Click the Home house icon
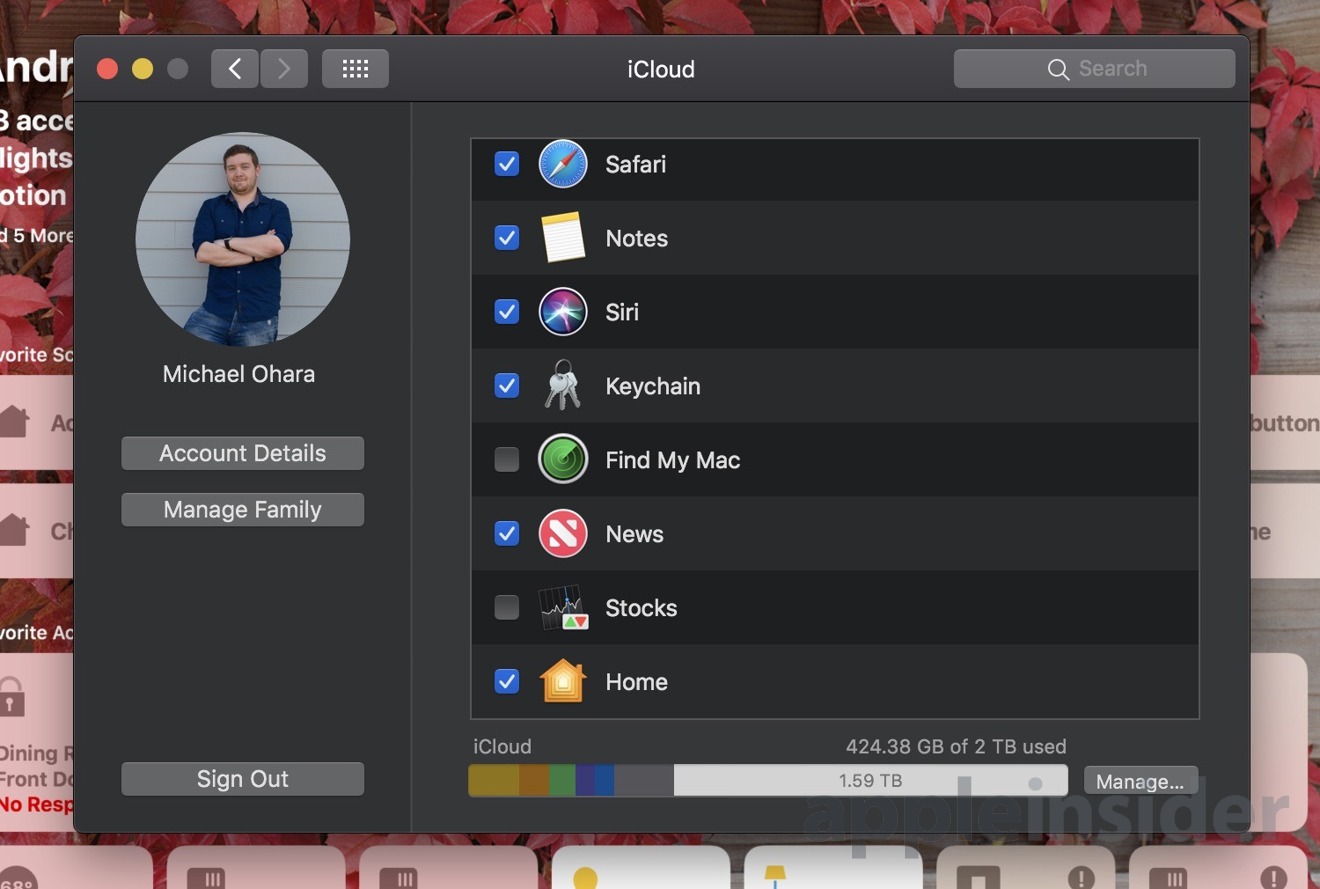 click(563, 681)
